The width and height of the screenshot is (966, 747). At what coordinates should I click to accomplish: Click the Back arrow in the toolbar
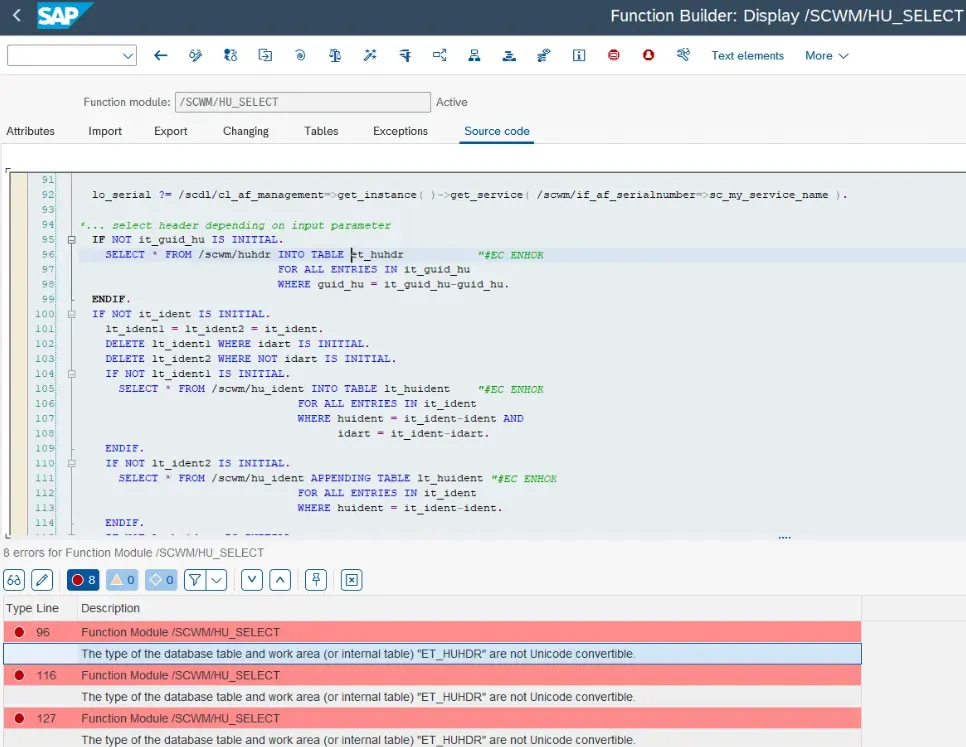[x=160, y=55]
